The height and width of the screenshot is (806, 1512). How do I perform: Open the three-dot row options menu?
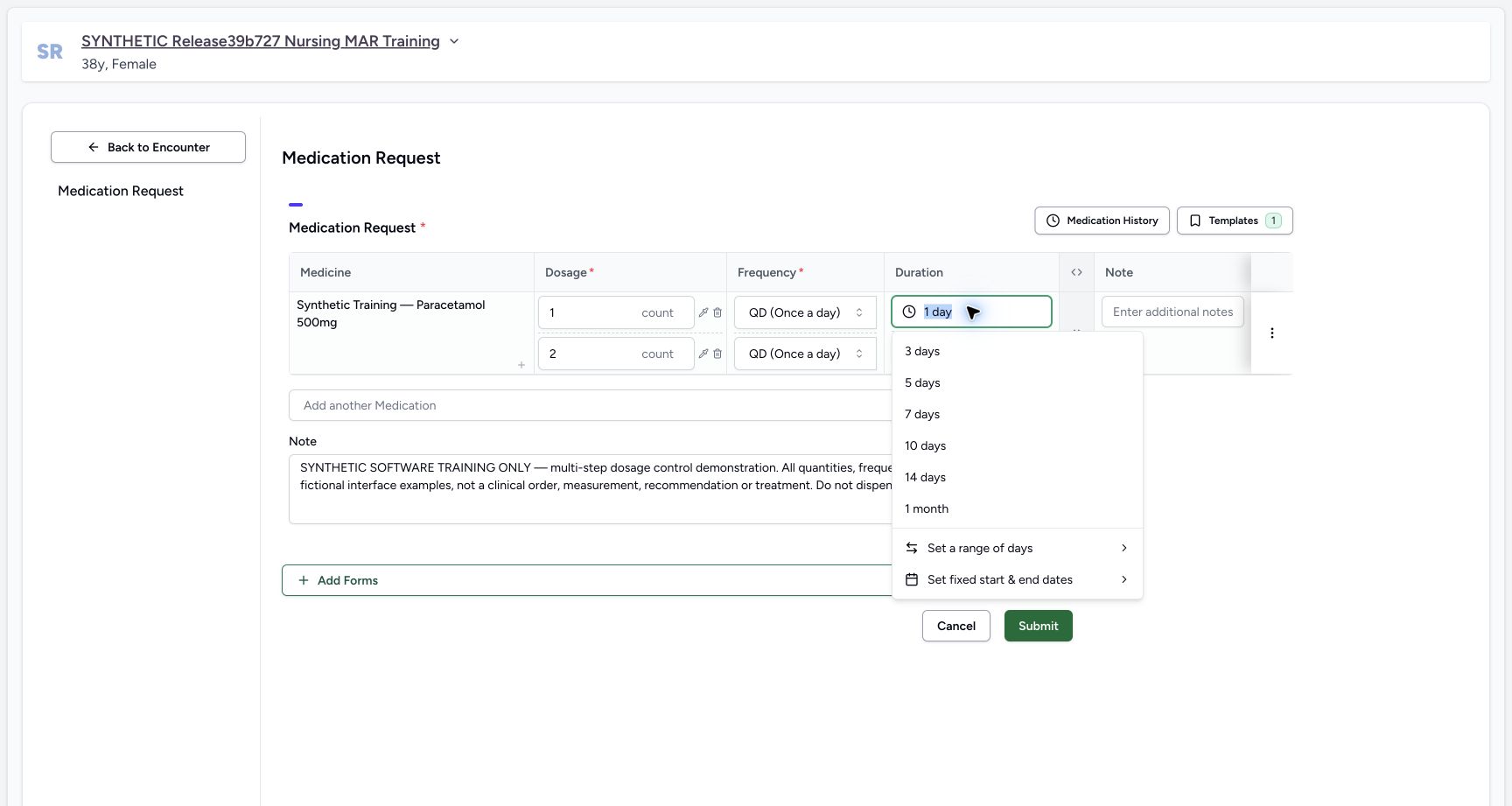click(1272, 333)
